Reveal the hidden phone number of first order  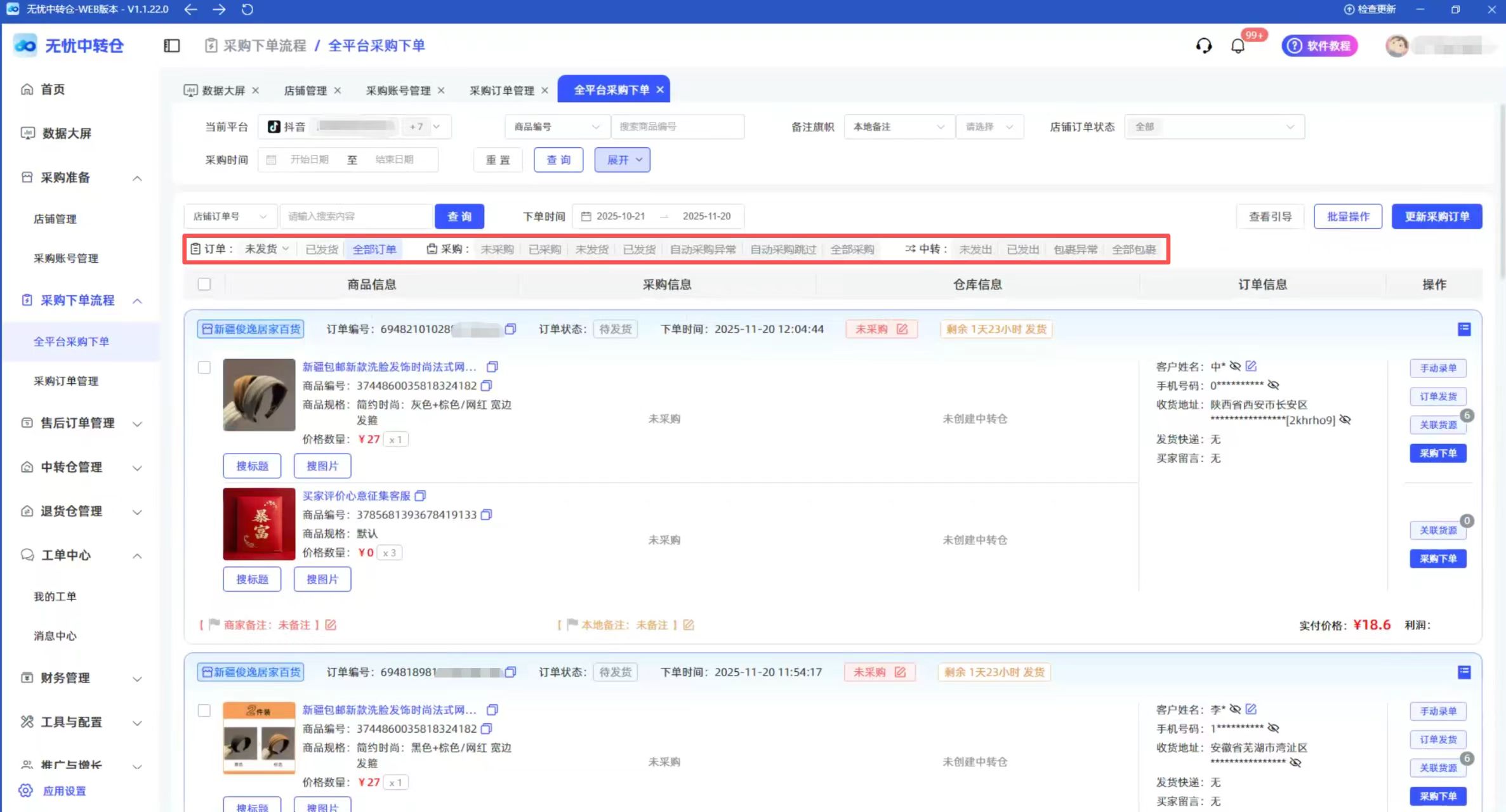tap(1273, 385)
